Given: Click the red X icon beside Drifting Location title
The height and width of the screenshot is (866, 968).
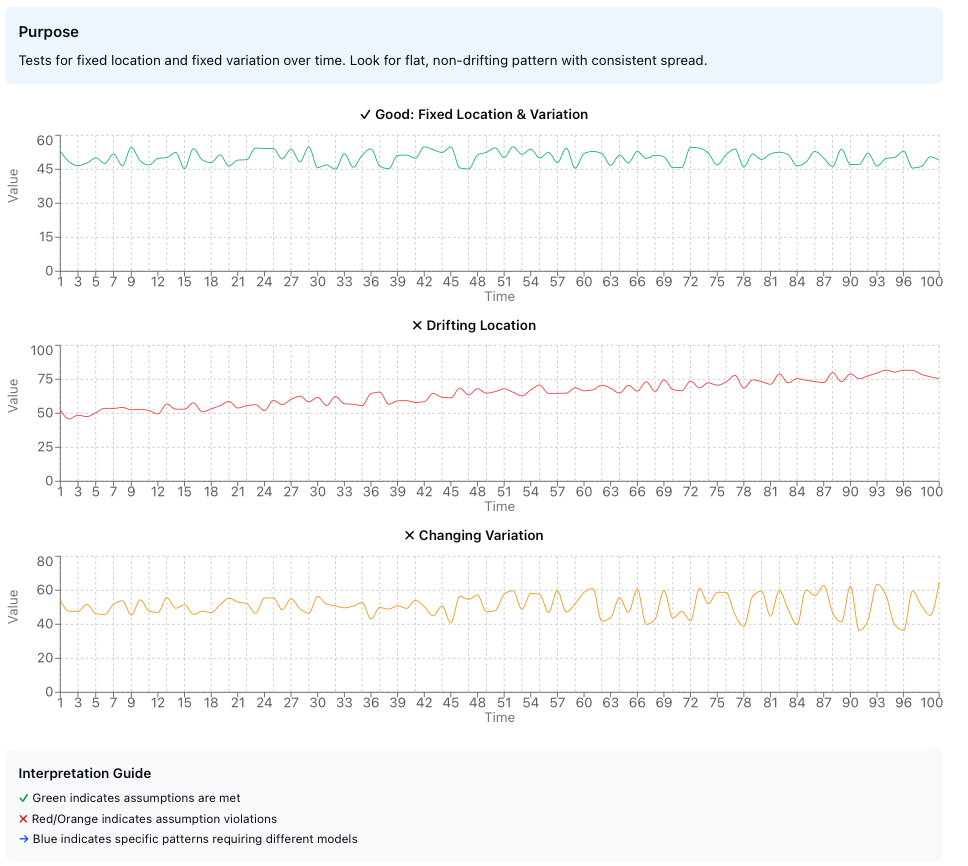Looking at the screenshot, I should 415,325.
